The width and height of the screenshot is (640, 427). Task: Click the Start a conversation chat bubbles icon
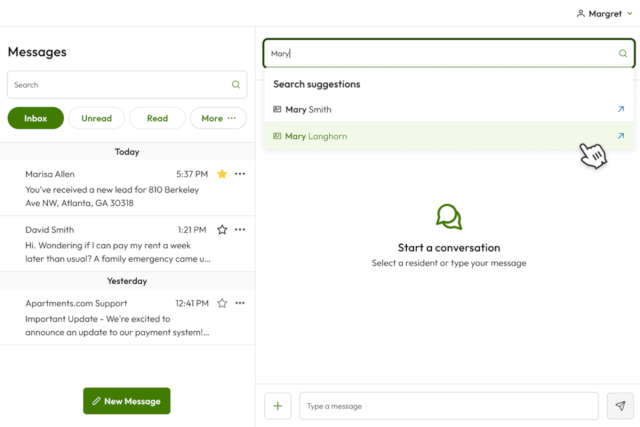pyautogui.click(x=449, y=217)
